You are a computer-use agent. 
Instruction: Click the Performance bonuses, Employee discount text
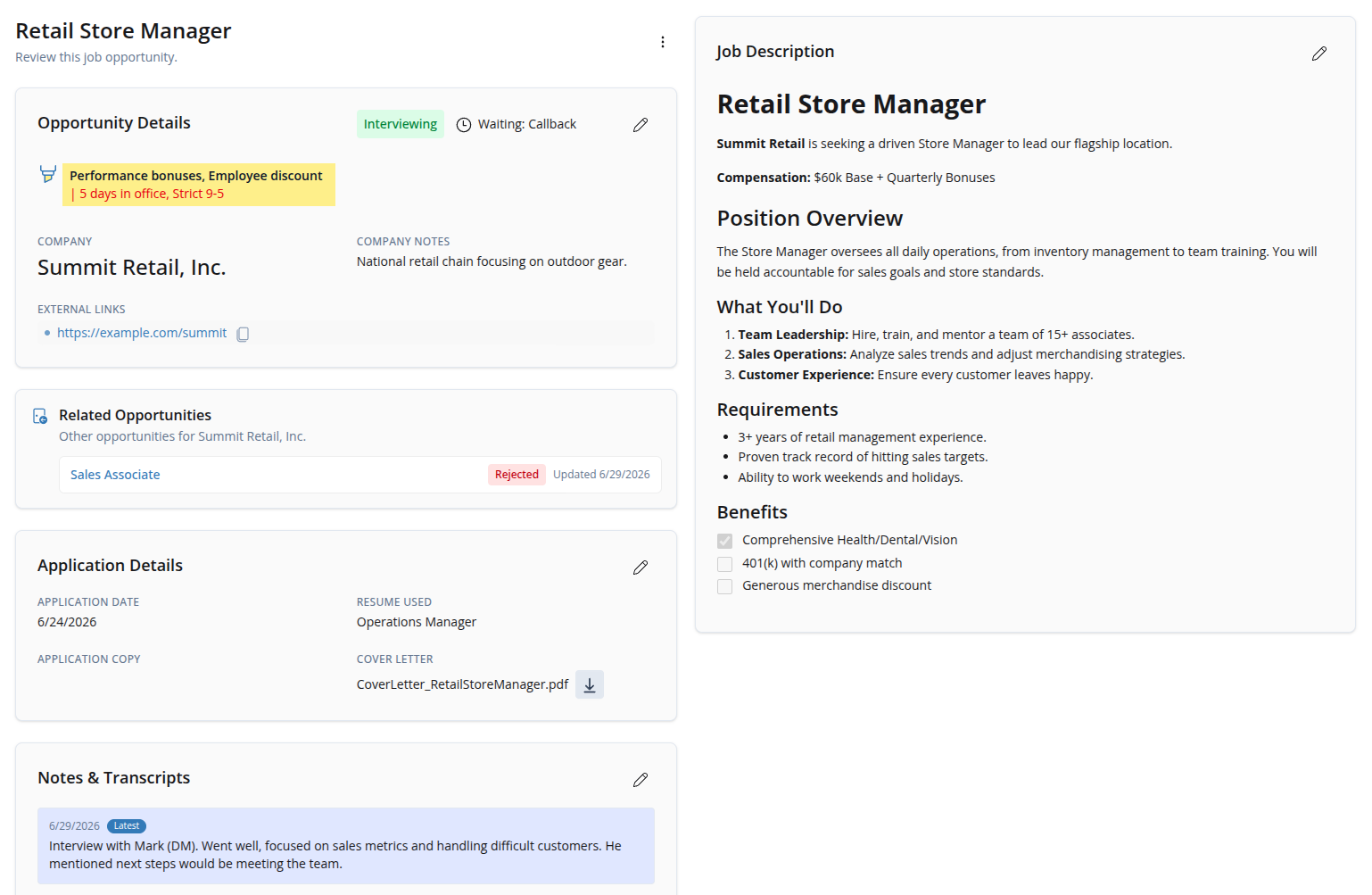pyautogui.click(x=196, y=176)
